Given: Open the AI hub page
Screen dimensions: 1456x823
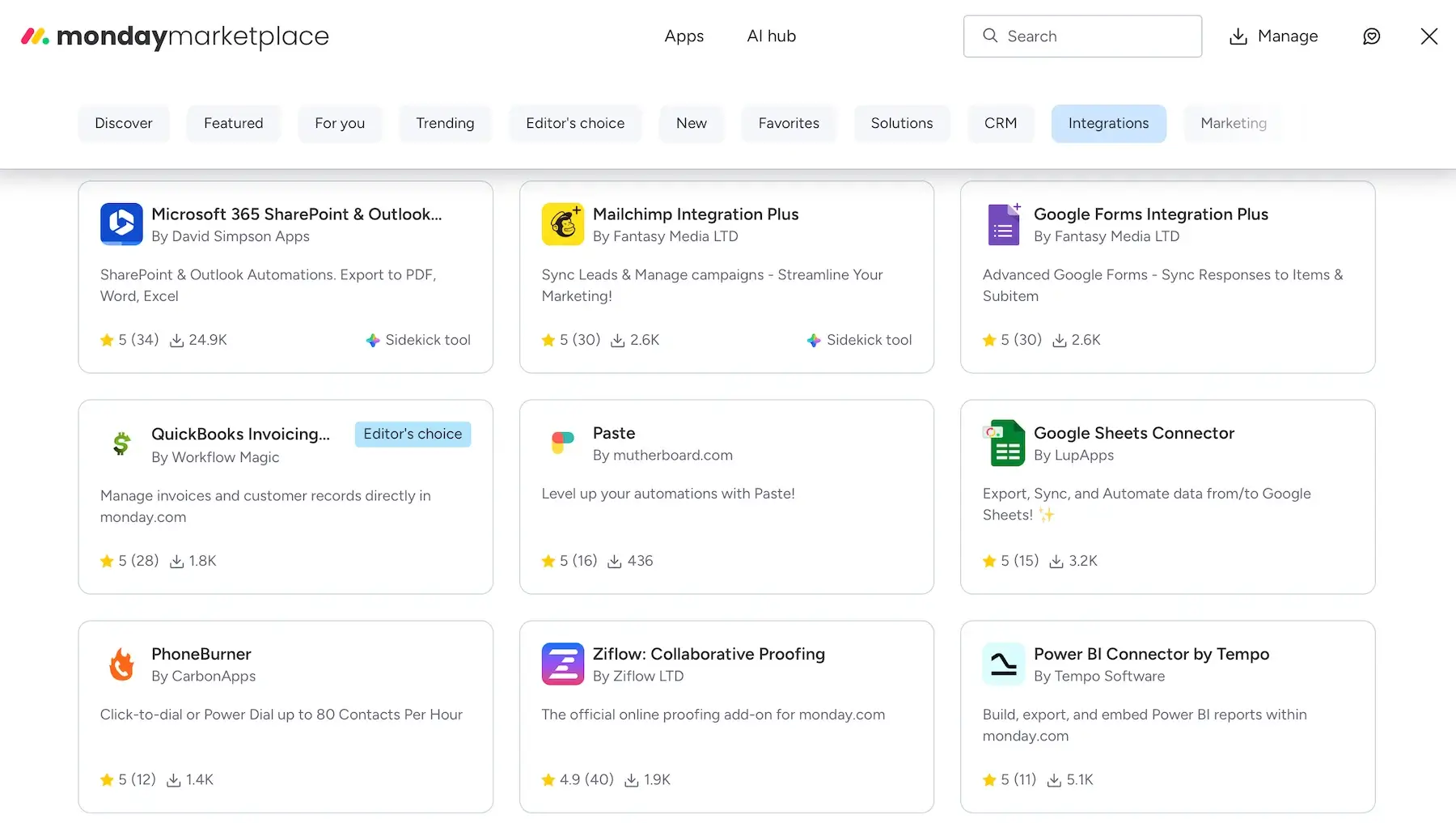Looking at the screenshot, I should pos(772,36).
